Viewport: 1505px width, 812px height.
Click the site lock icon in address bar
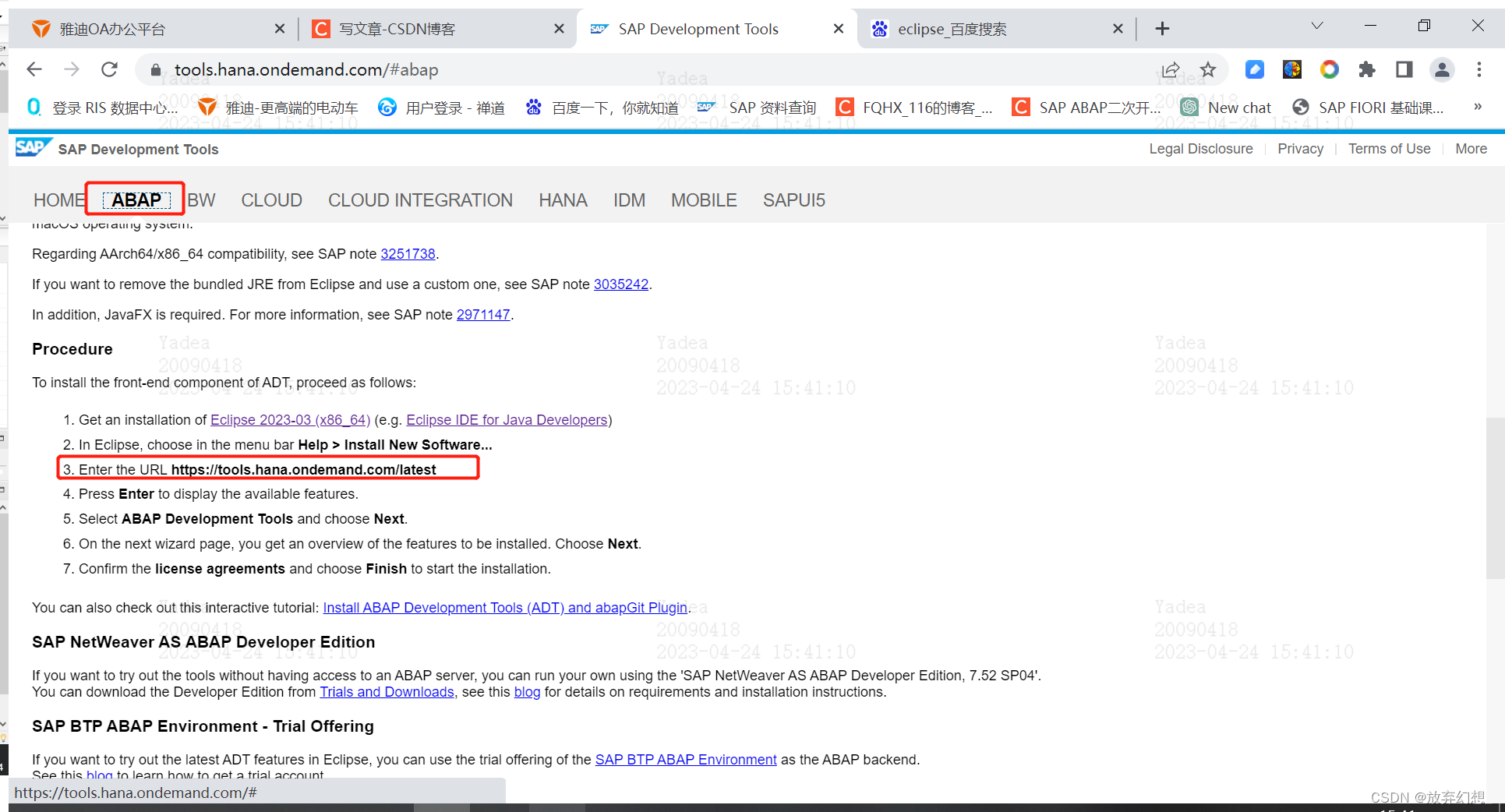coord(156,70)
